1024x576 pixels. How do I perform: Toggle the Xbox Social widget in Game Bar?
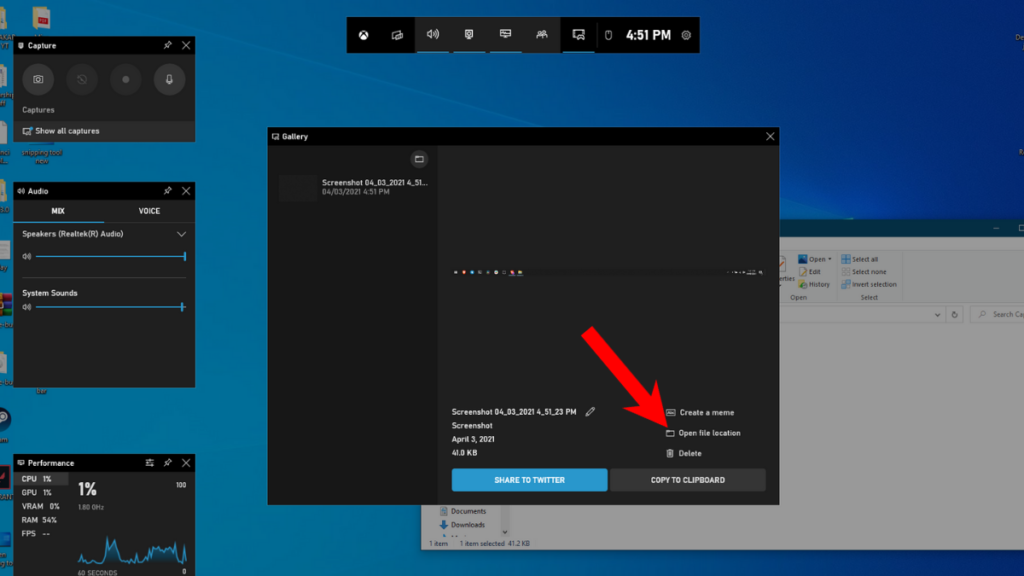pos(542,35)
